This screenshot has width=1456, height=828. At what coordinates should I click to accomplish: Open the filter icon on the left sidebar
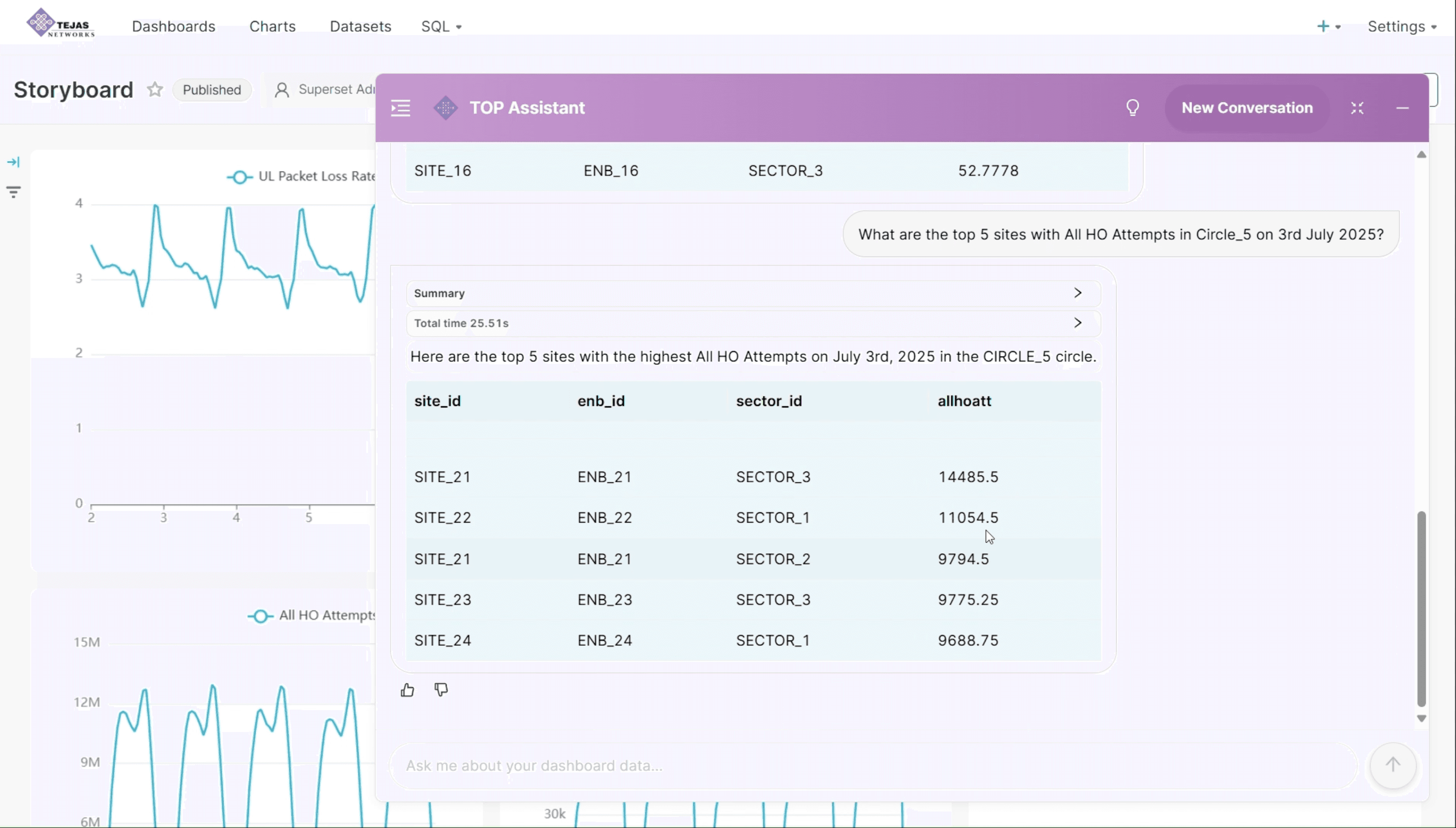pos(14,191)
